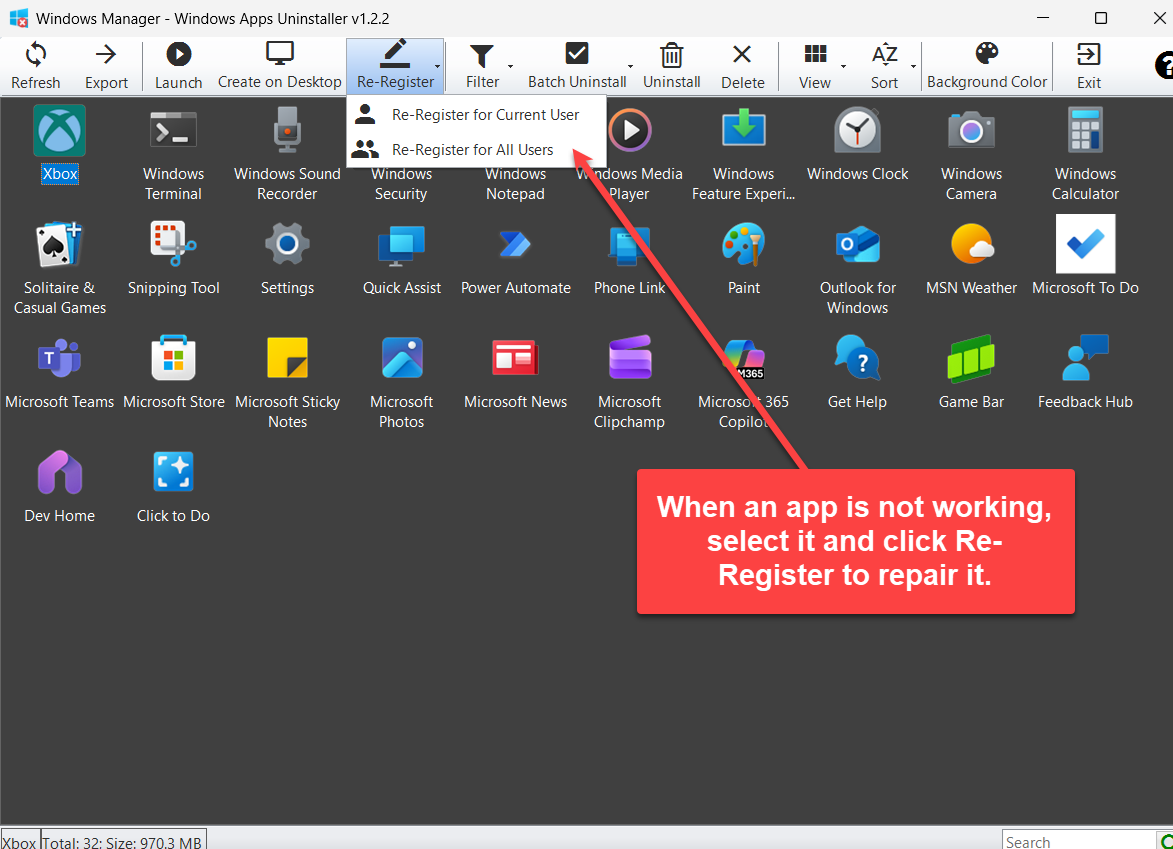Viewport: 1173px width, 849px height.
Task: Select the Windows Feature Experience icon
Action: tap(744, 129)
